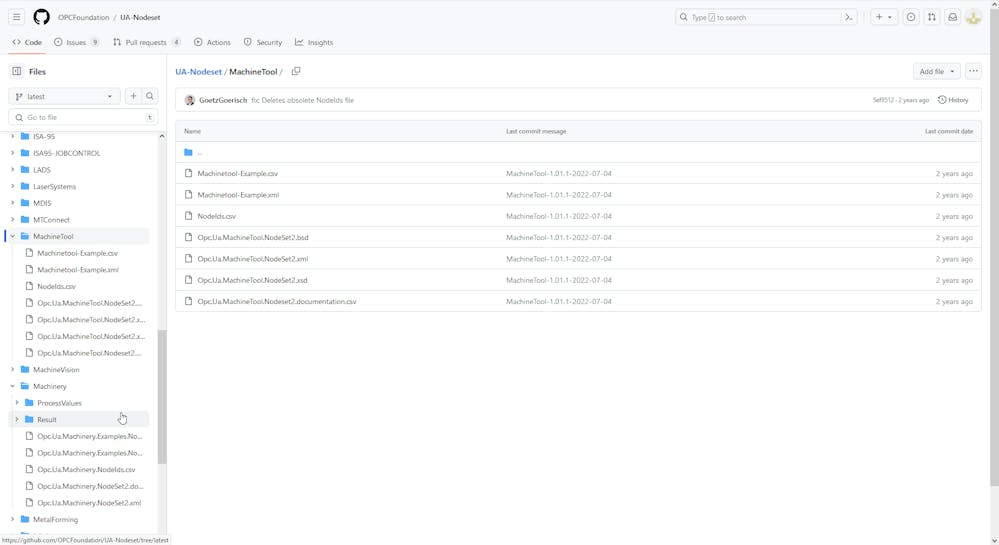The height and width of the screenshot is (545, 999).
Task: Open the create new plus menu
Action: pyautogui.click(x=884, y=17)
